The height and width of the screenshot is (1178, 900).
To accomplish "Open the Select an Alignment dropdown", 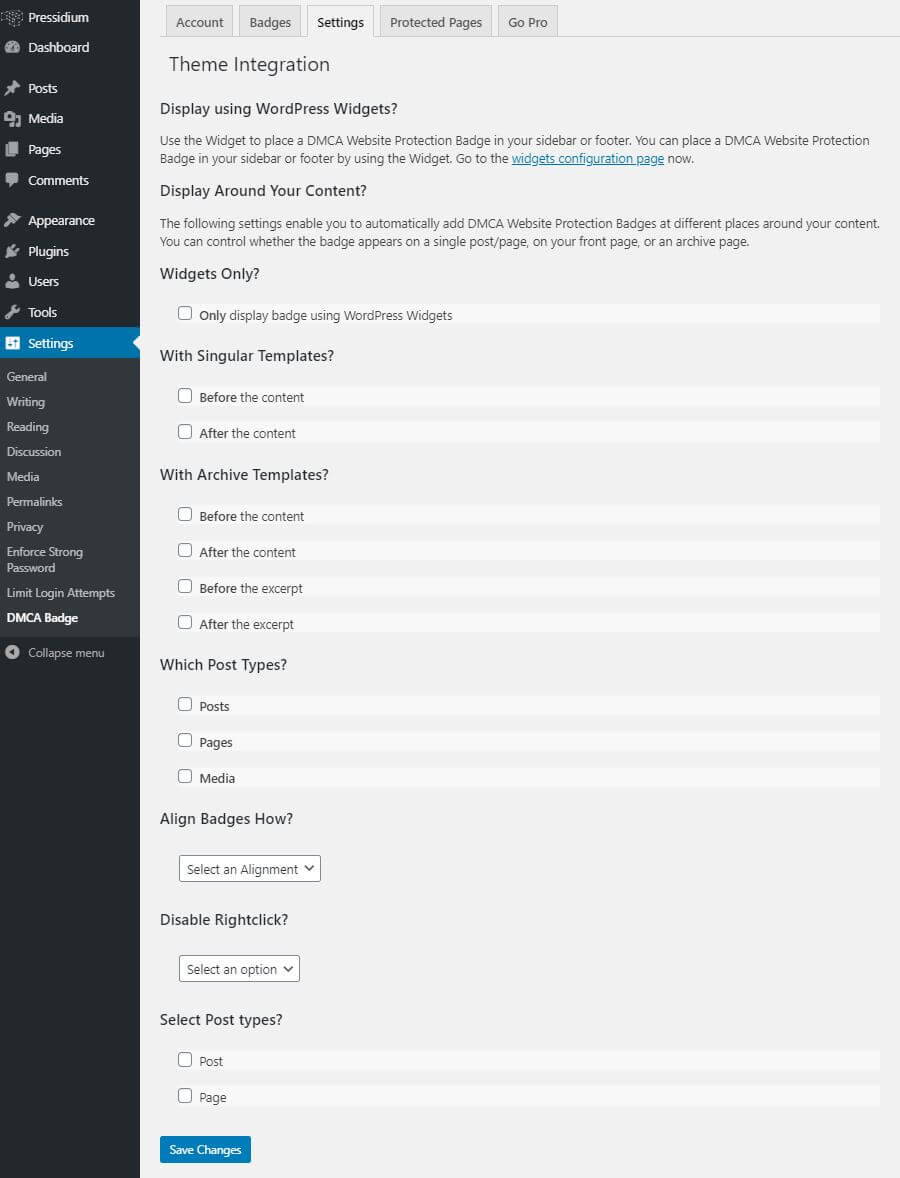I will pos(249,868).
